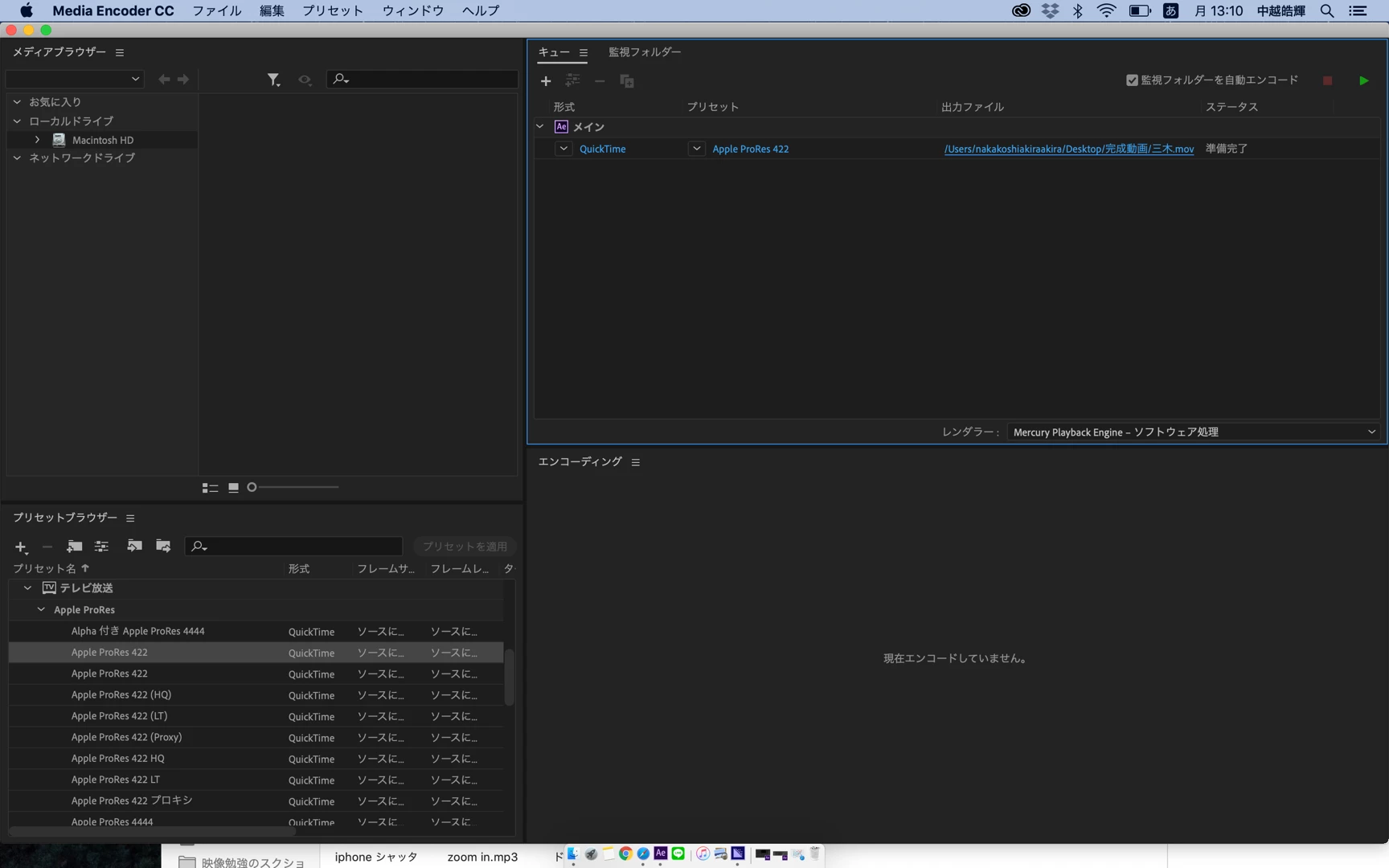Start the encoding queue with green play button
Screen dimensions: 1389x868
pos(1364,80)
